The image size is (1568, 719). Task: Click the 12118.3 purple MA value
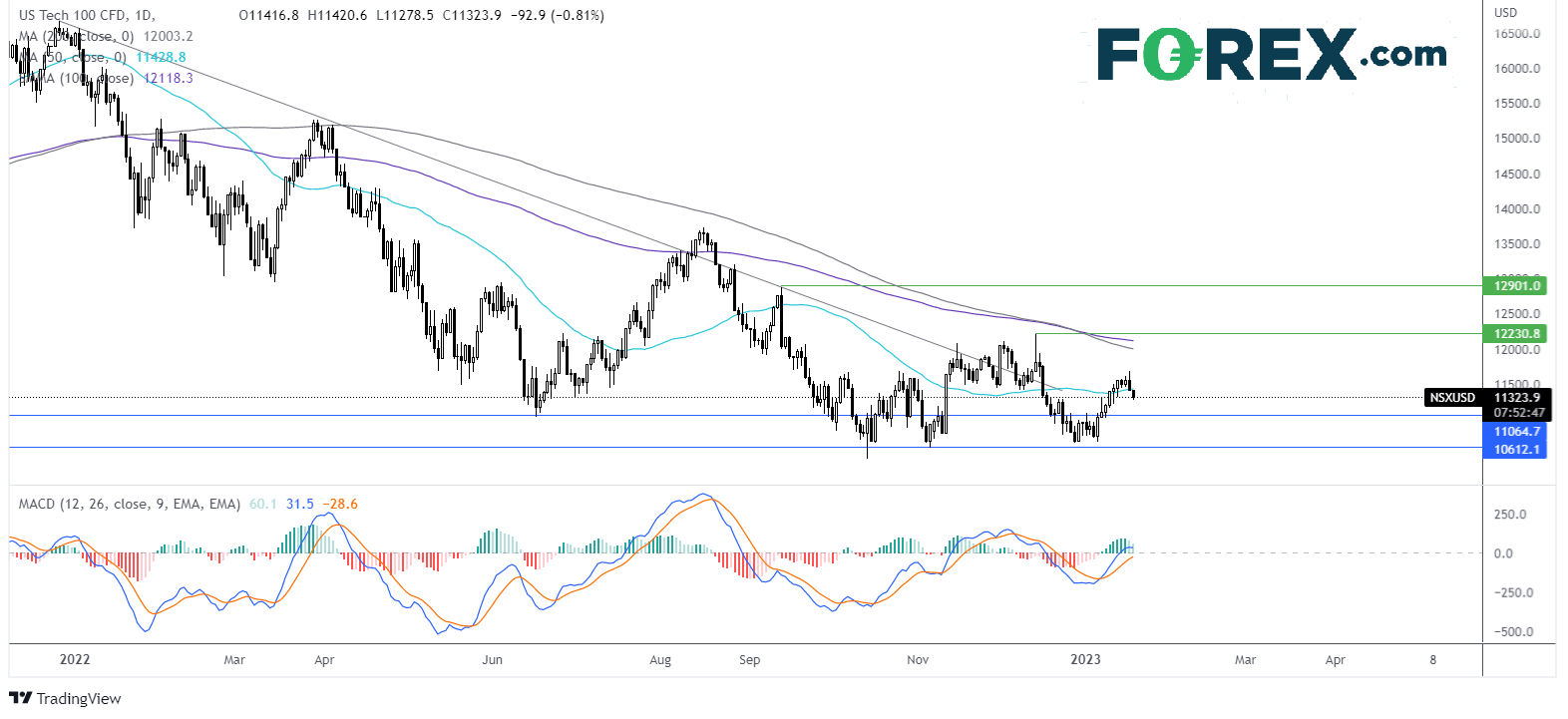point(169,78)
